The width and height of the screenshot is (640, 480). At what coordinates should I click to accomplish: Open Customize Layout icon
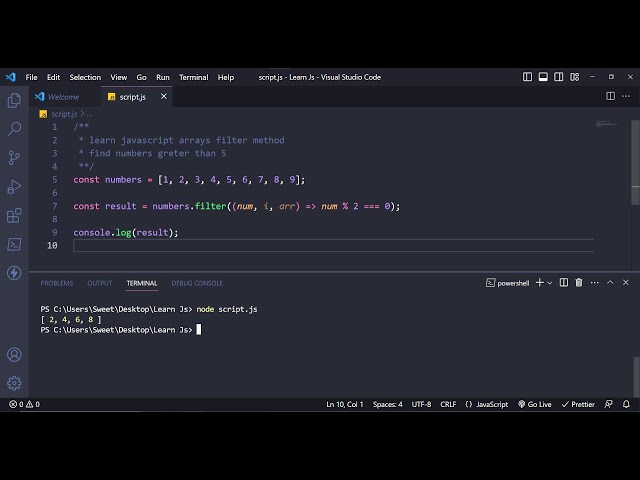575,77
